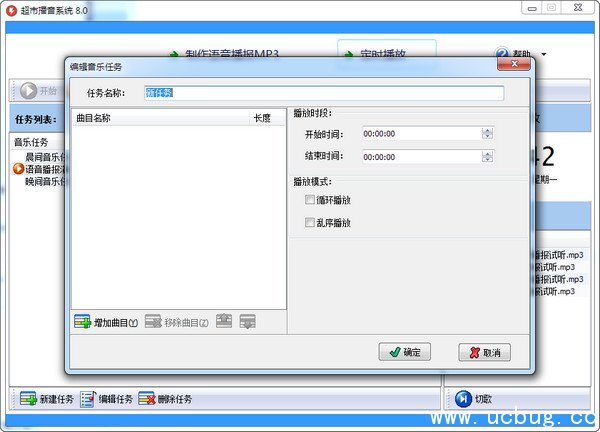Screen dimensions: 600x432
Task: Click the 开始 play button in main window
Action: pyautogui.click(x=38, y=91)
